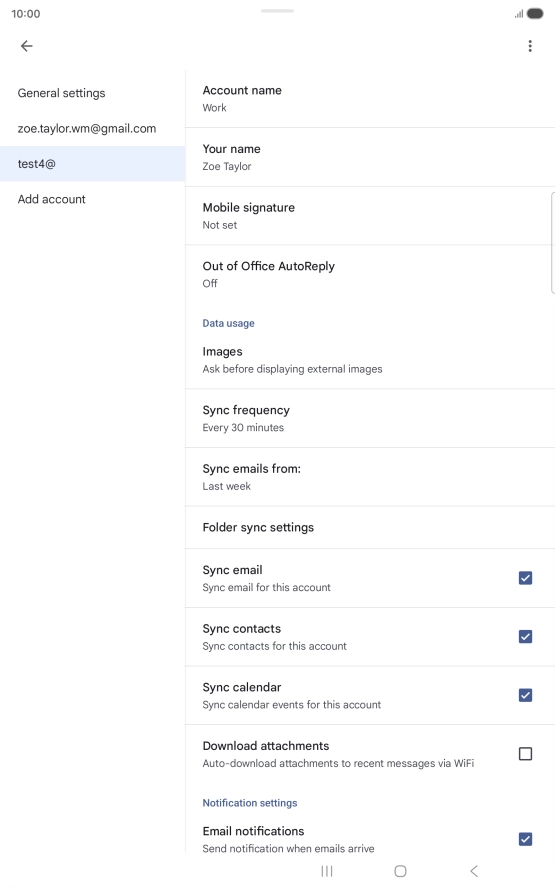Tap 'Sync email for this account' text
The width and height of the screenshot is (555, 888).
click(266, 588)
